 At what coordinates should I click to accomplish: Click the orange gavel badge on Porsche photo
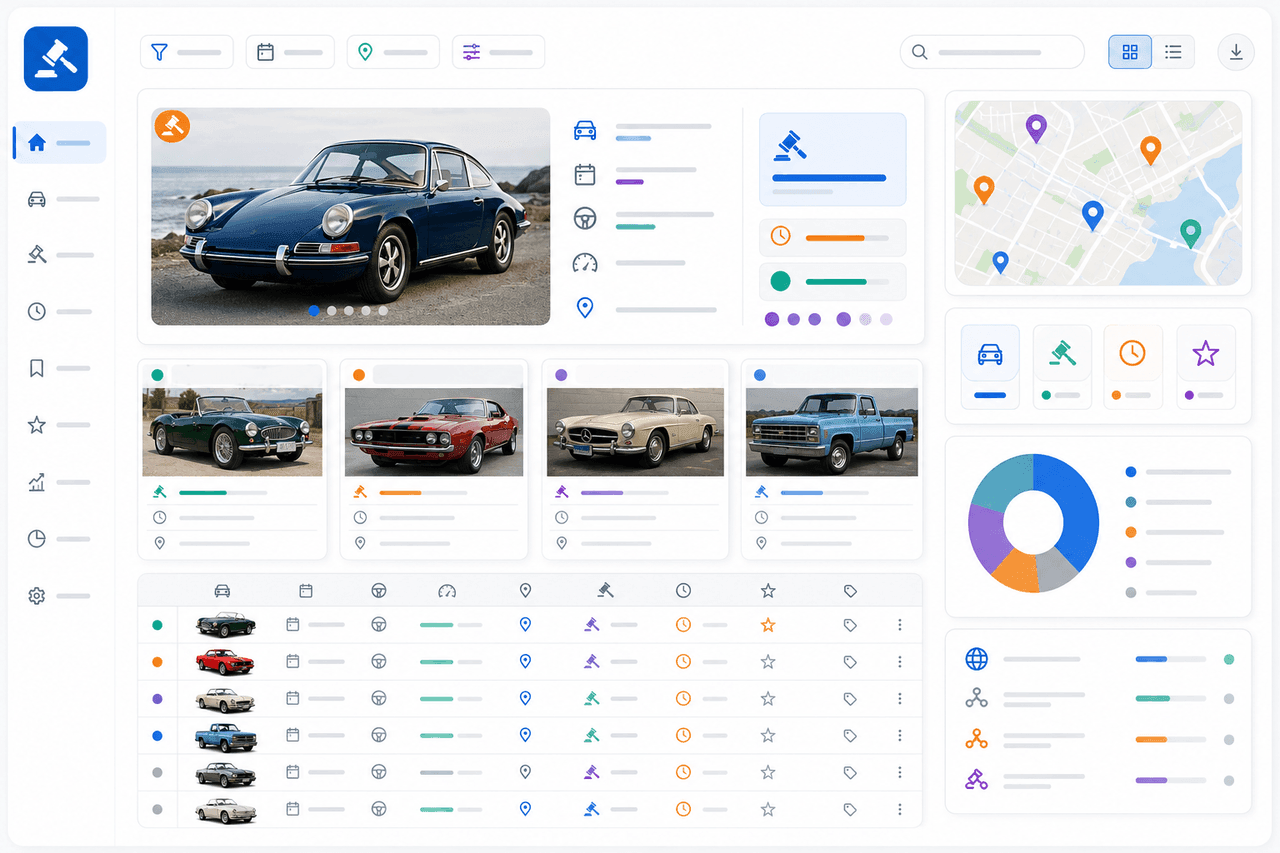coord(172,126)
